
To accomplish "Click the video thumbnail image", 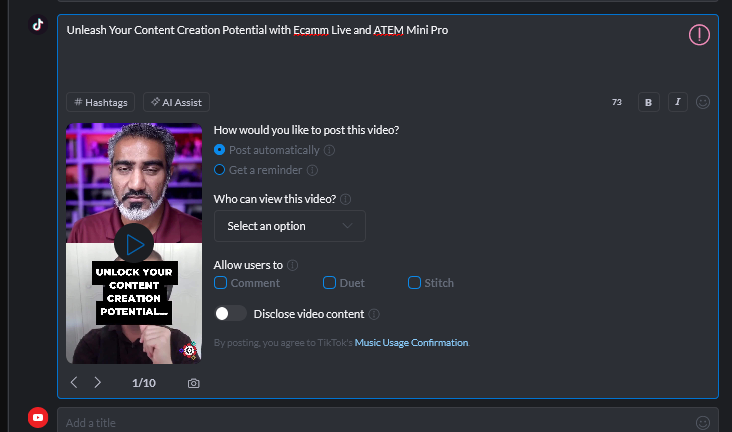I will point(134,243).
